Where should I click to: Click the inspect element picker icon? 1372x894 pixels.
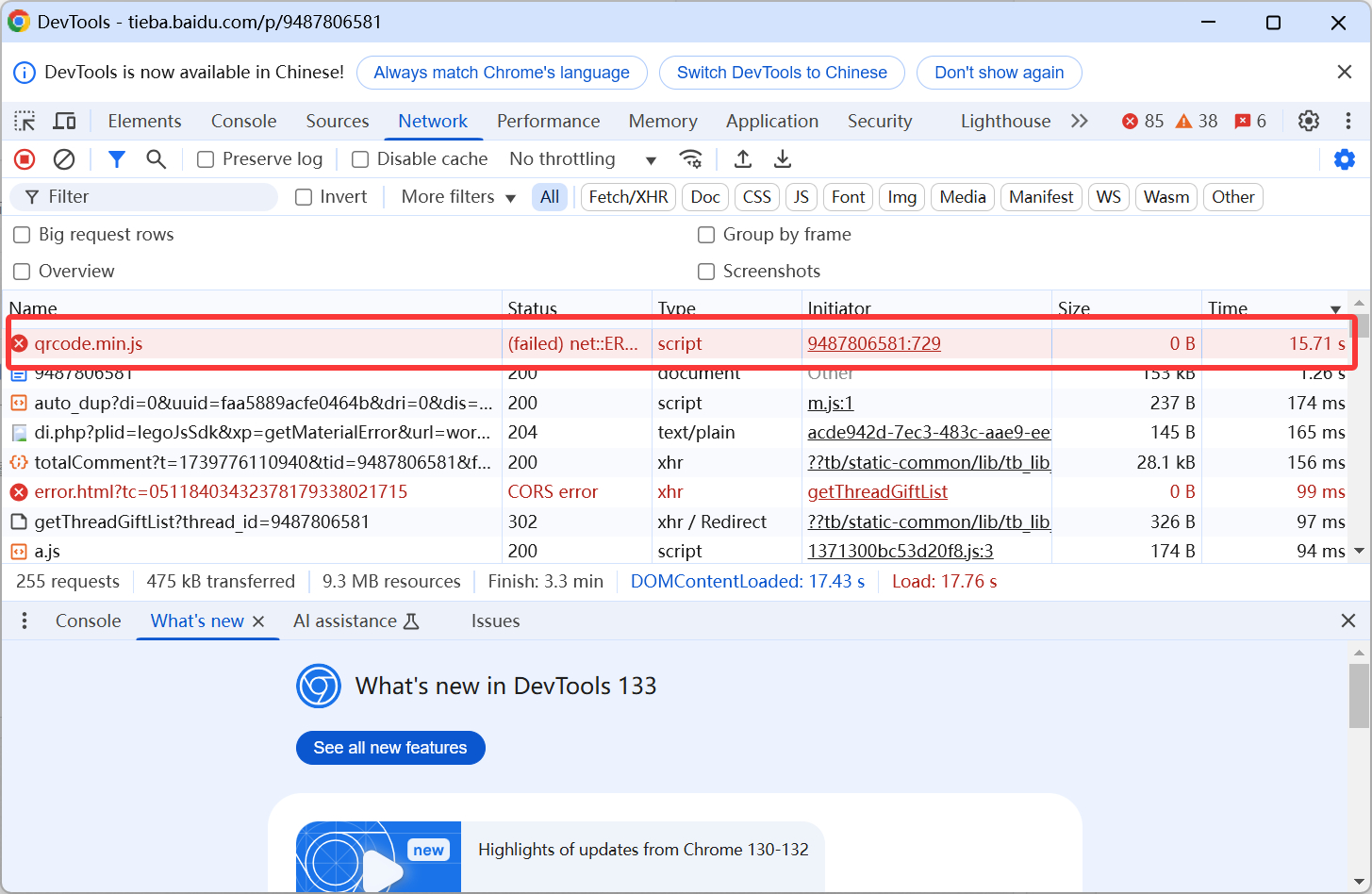25,121
